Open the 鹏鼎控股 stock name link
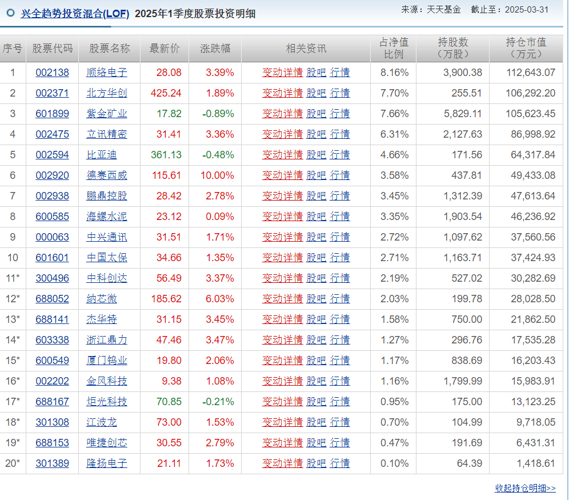This screenshot has width=569, height=500. tap(106, 196)
